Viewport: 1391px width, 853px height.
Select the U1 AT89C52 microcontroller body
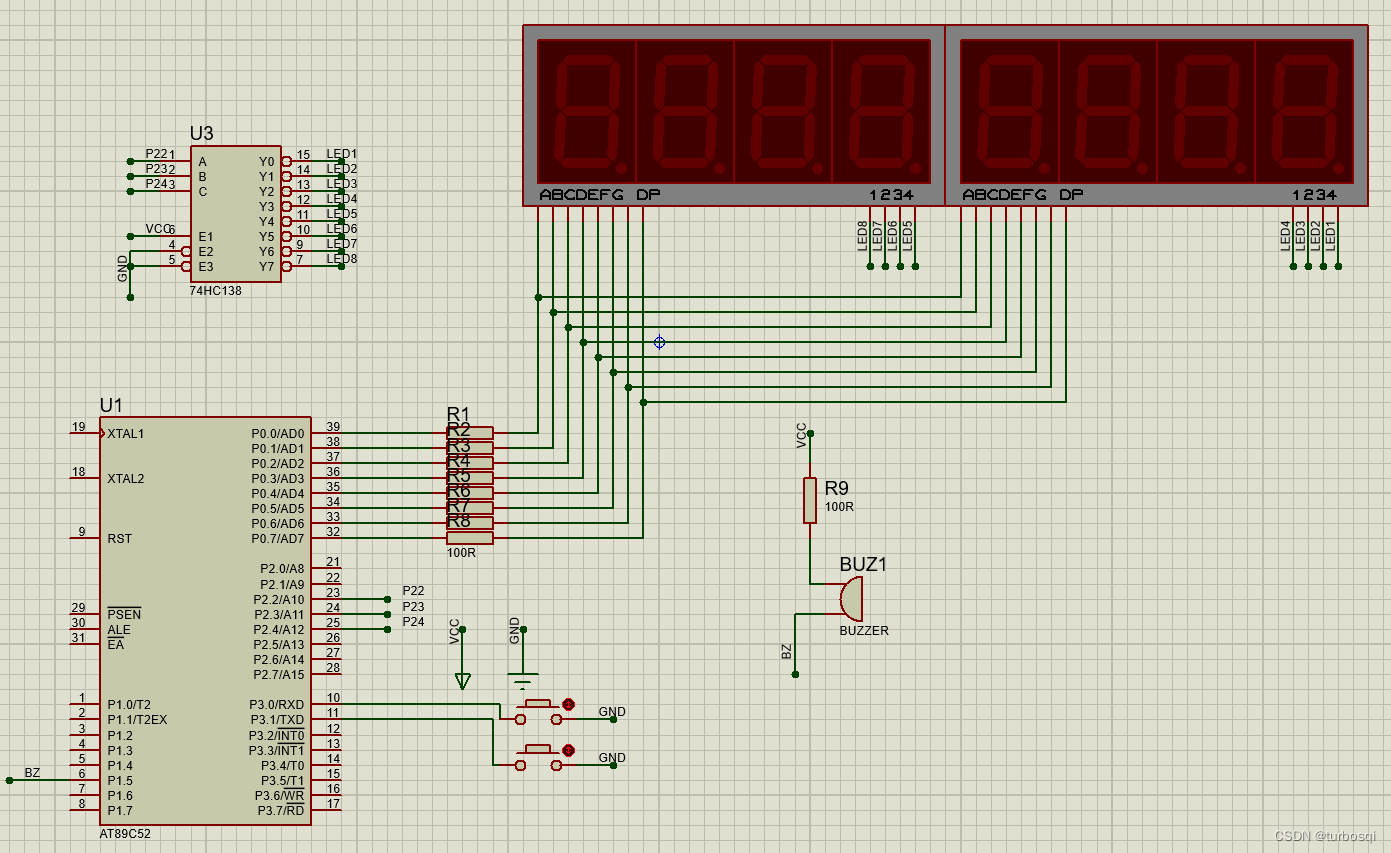point(205,620)
